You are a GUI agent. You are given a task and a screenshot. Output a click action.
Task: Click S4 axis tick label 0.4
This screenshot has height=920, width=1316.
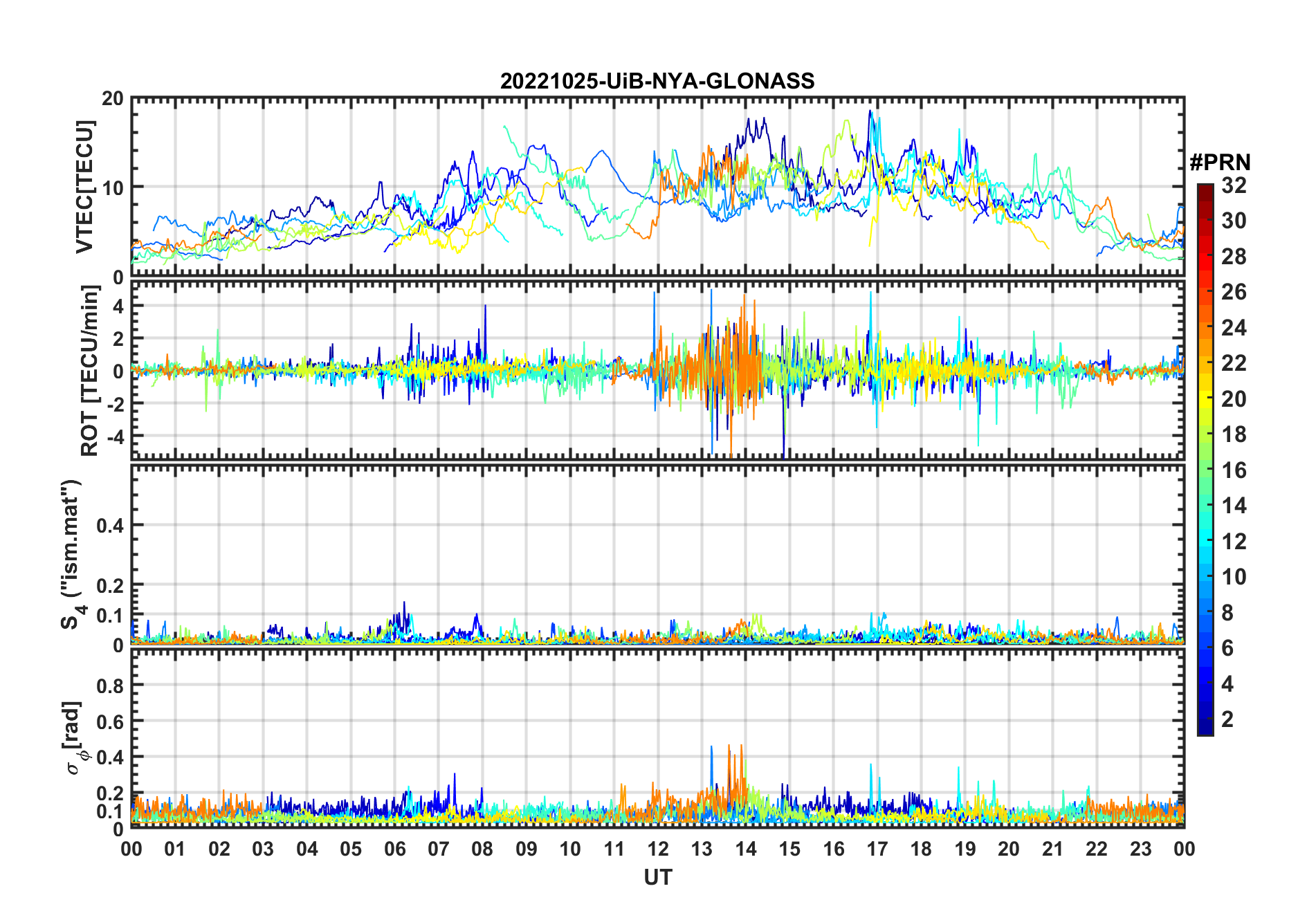[x=111, y=525]
